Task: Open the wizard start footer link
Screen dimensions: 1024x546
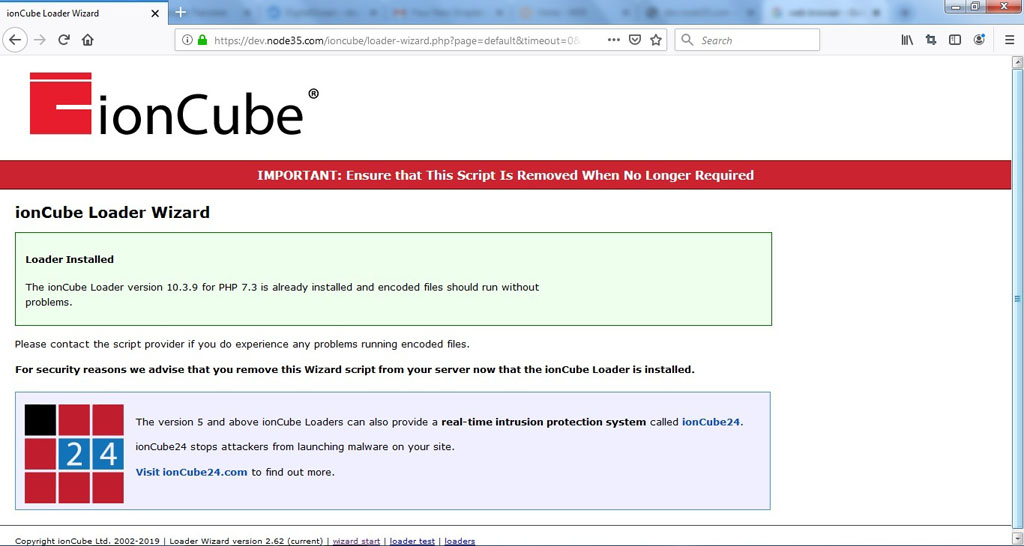Action: pyautogui.click(x=356, y=541)
